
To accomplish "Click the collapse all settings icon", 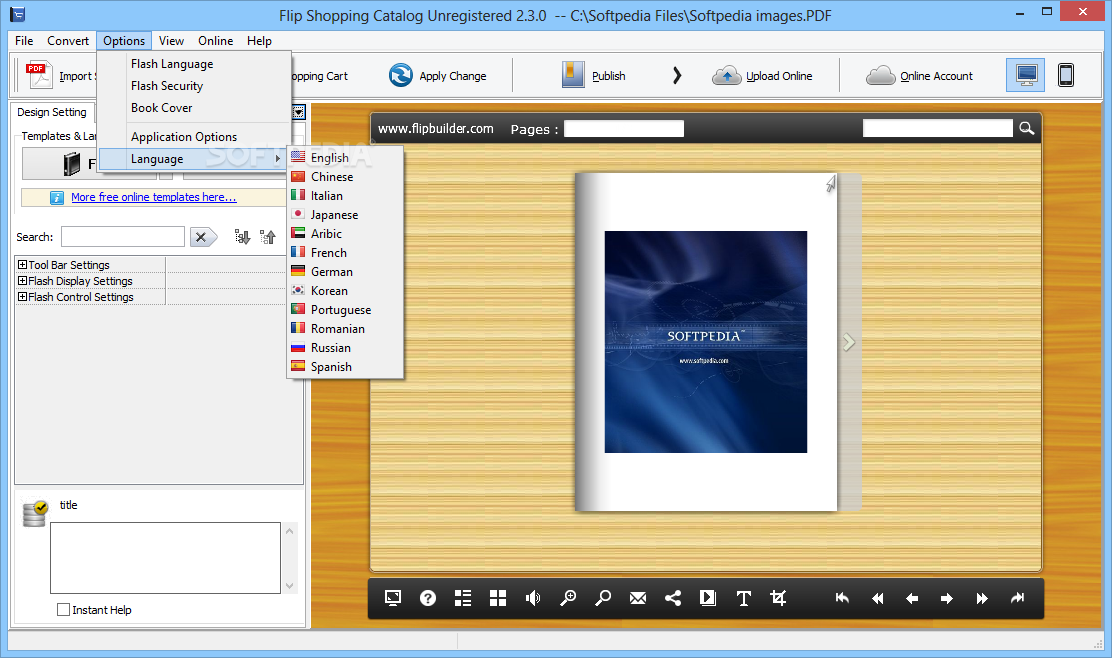I will (x=267, y=237).
